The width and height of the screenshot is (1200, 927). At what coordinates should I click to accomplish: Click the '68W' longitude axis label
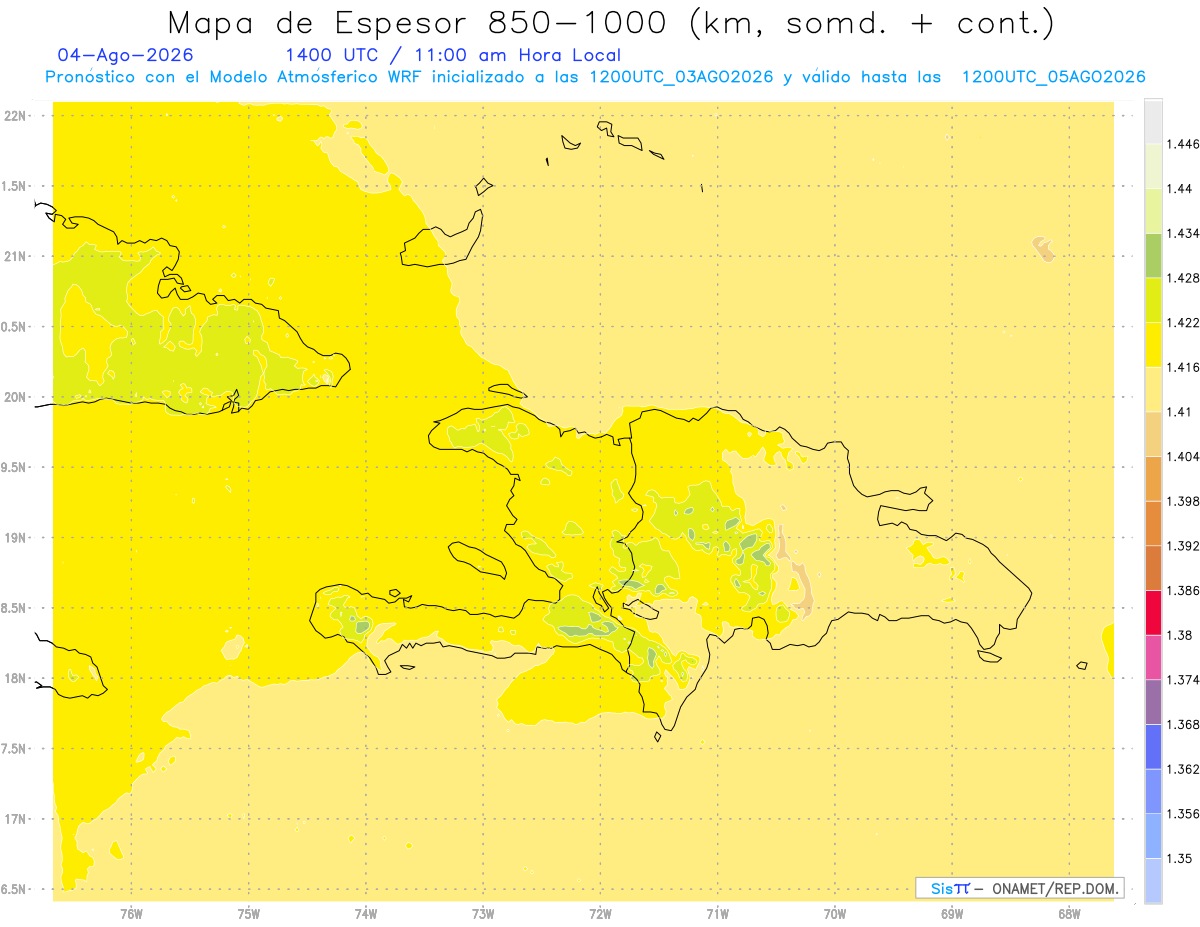pos(1069,912)
